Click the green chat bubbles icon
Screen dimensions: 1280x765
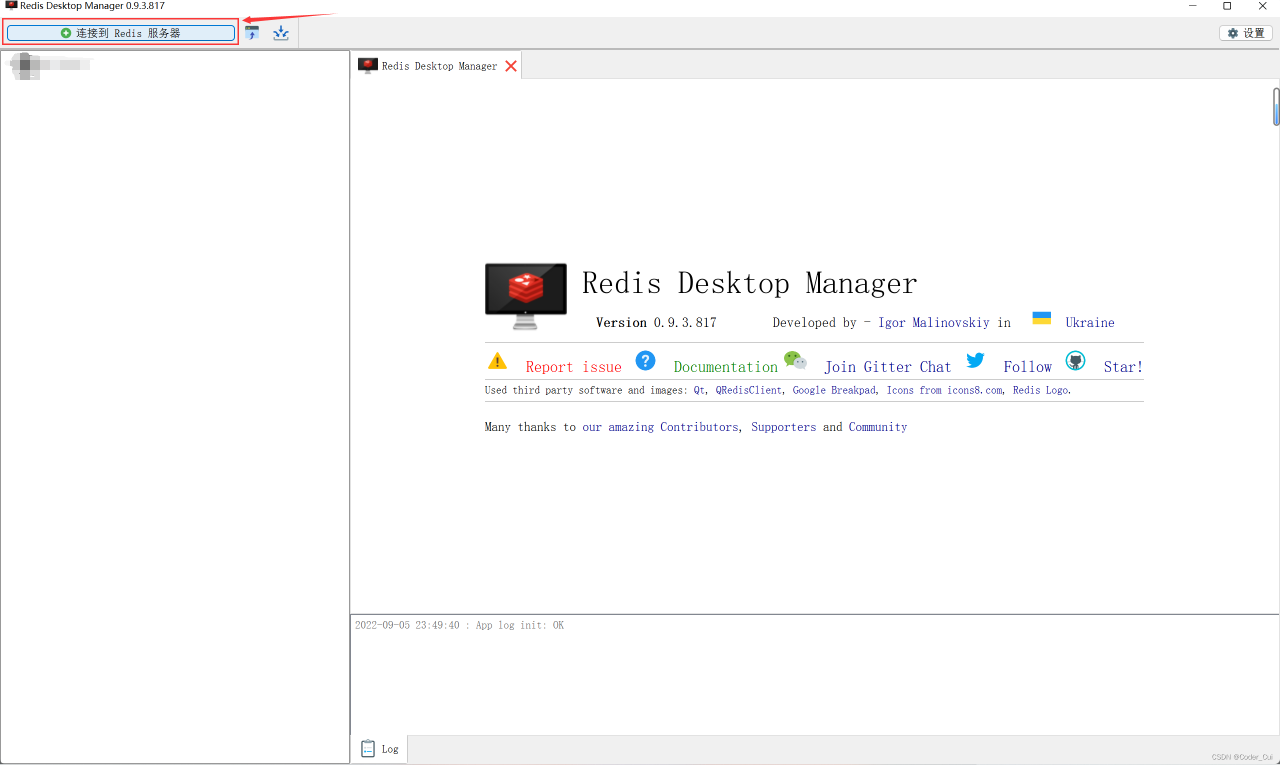[795, 361]
